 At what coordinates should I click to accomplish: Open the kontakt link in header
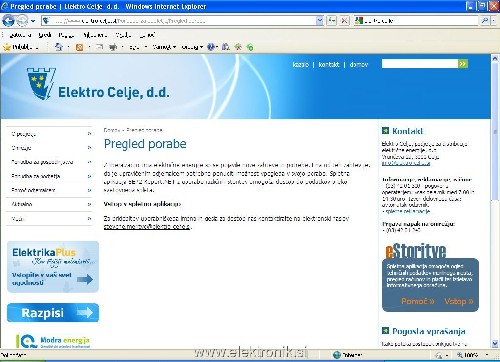coord(329,64)
